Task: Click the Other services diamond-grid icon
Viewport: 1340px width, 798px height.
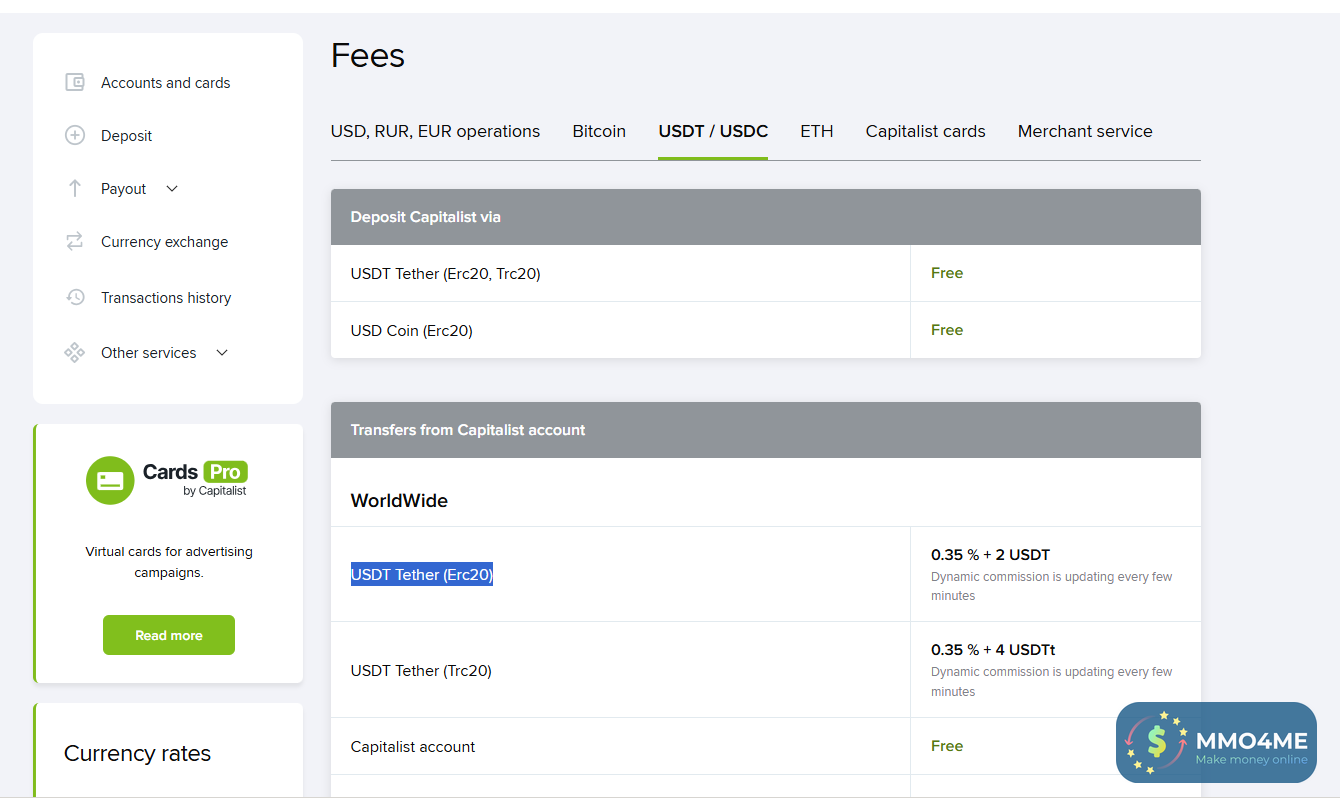Action: (75, 353)
